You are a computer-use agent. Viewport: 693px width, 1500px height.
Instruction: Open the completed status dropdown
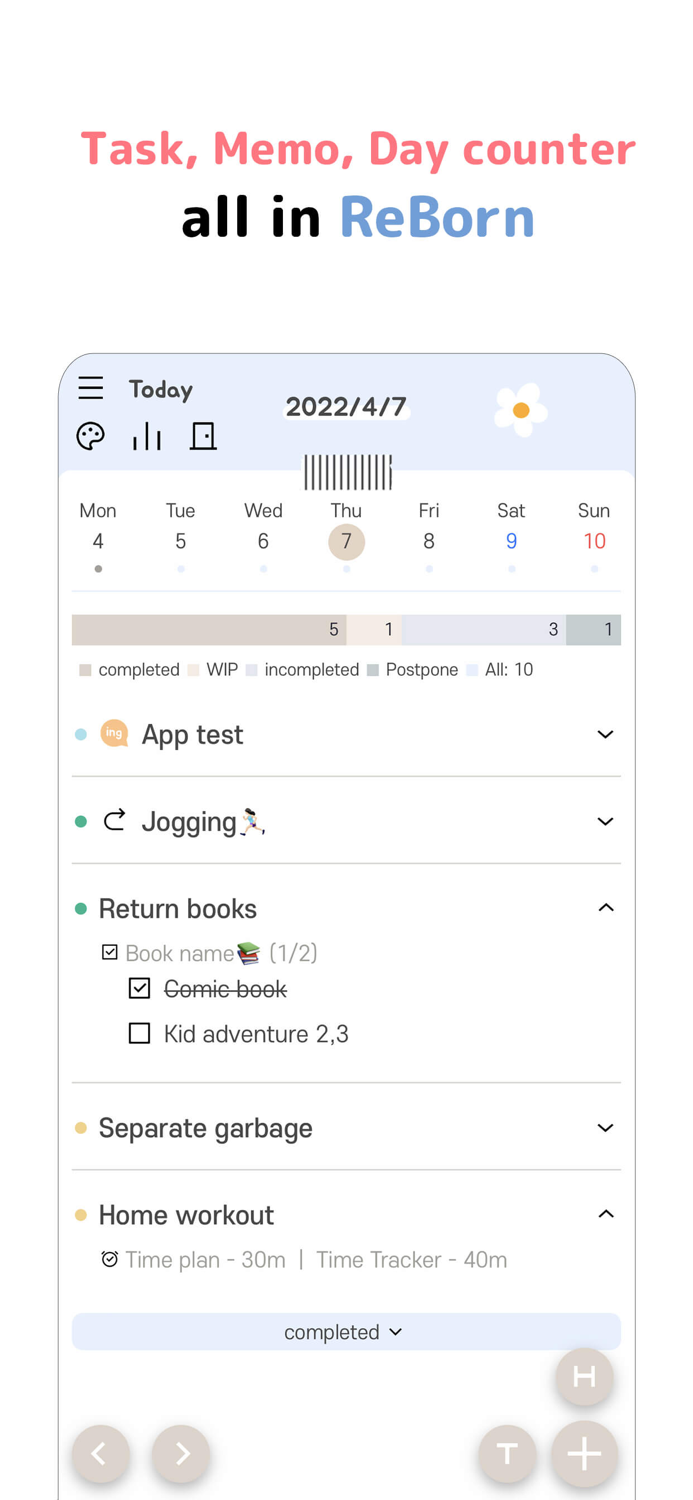(x=346, y=1331)
